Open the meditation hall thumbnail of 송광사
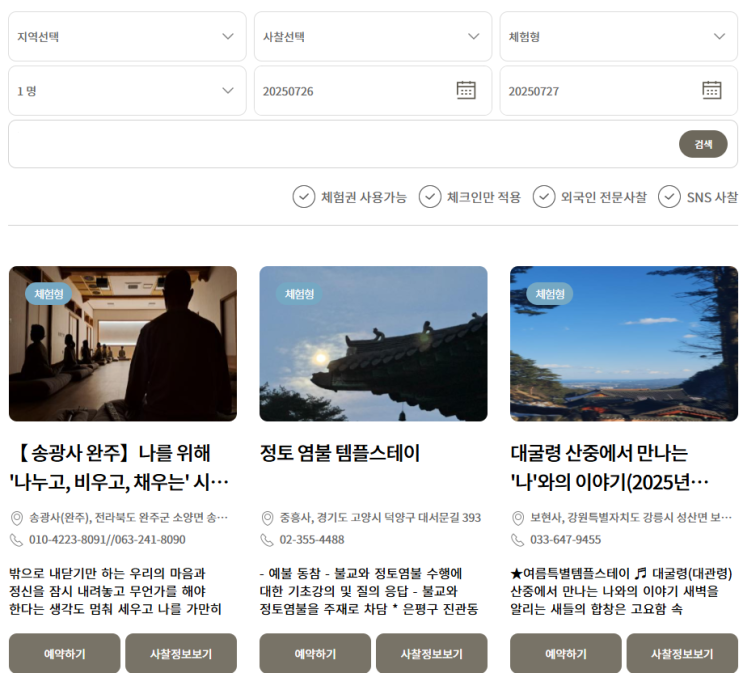The height and width of the screenshot is (673, 743). click(123, 344)
